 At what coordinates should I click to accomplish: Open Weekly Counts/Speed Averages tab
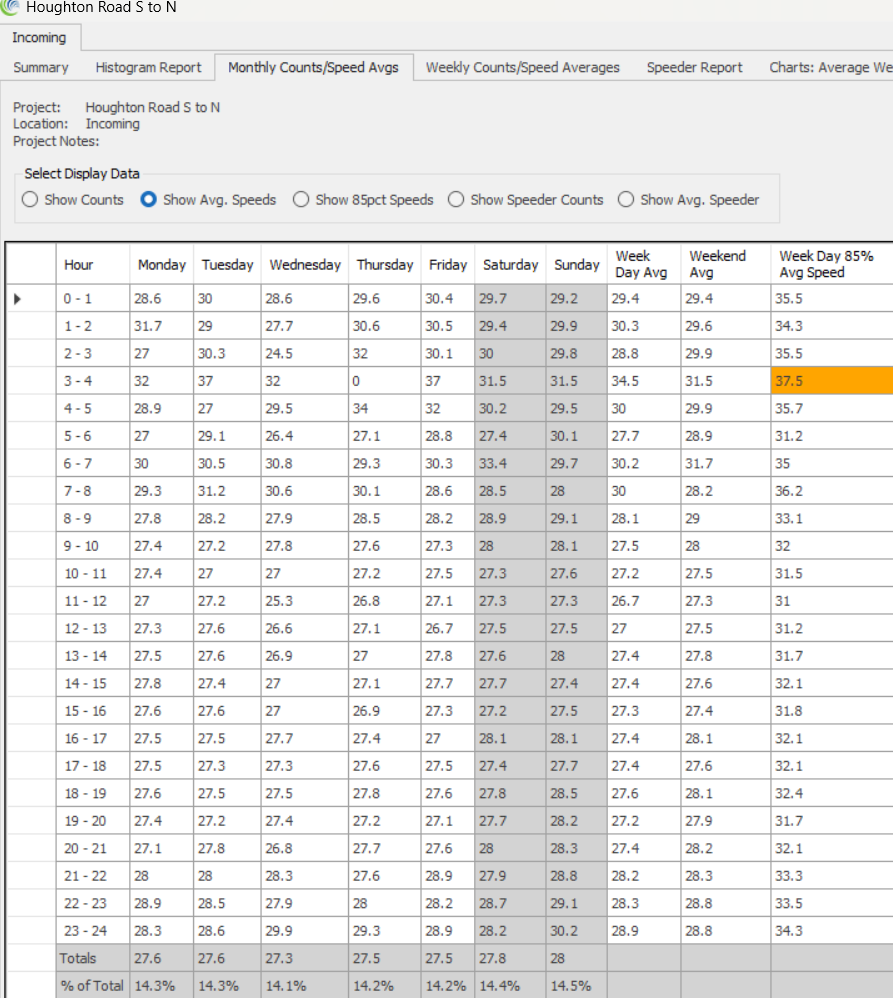tap(522, 68)
